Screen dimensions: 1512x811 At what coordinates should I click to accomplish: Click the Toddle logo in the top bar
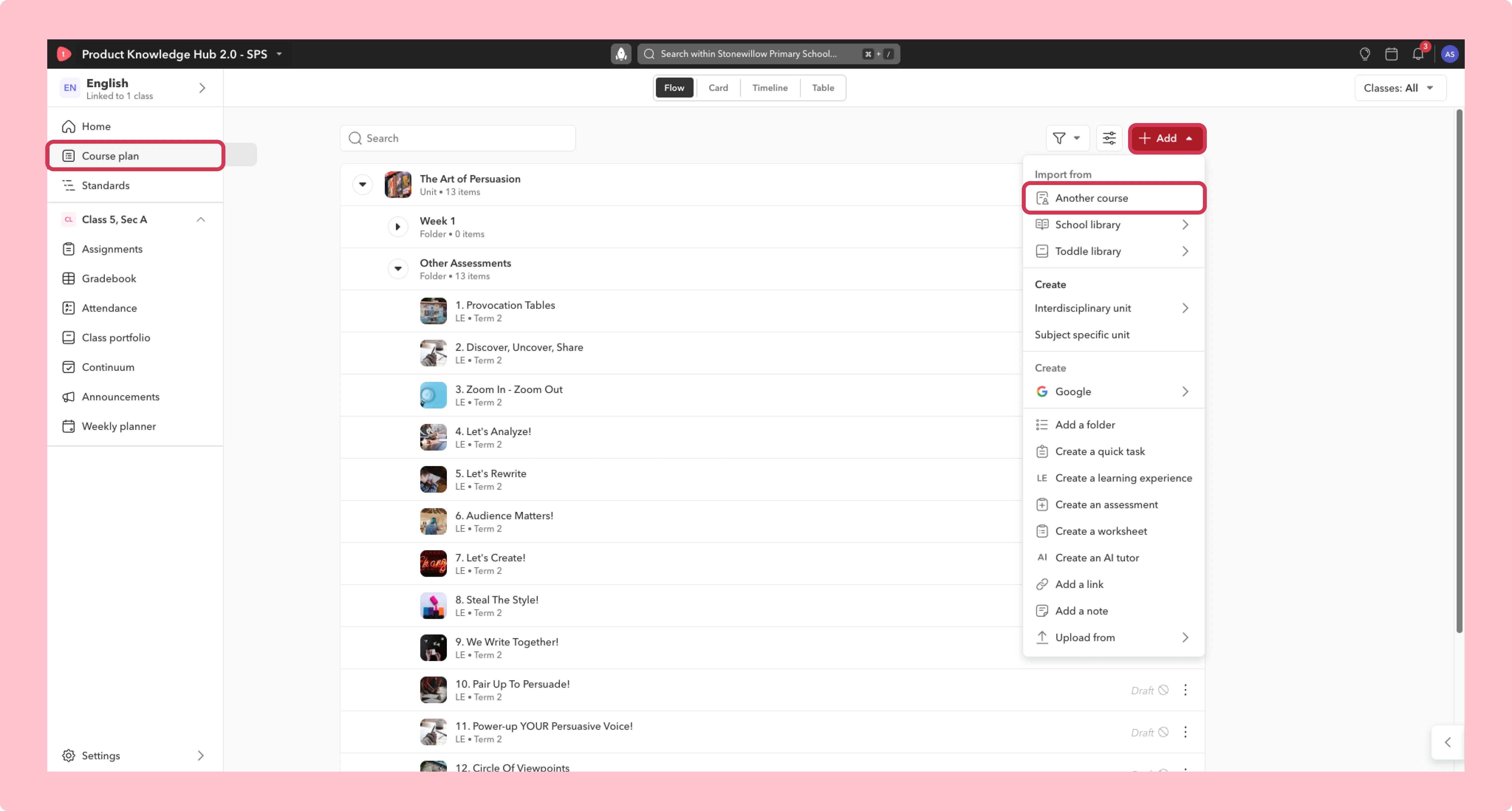[64, 54]
